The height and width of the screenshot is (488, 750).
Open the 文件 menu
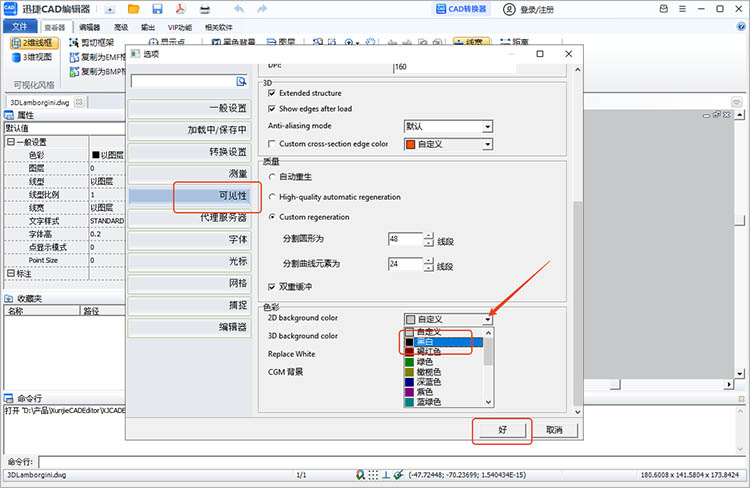pos(18,27)
